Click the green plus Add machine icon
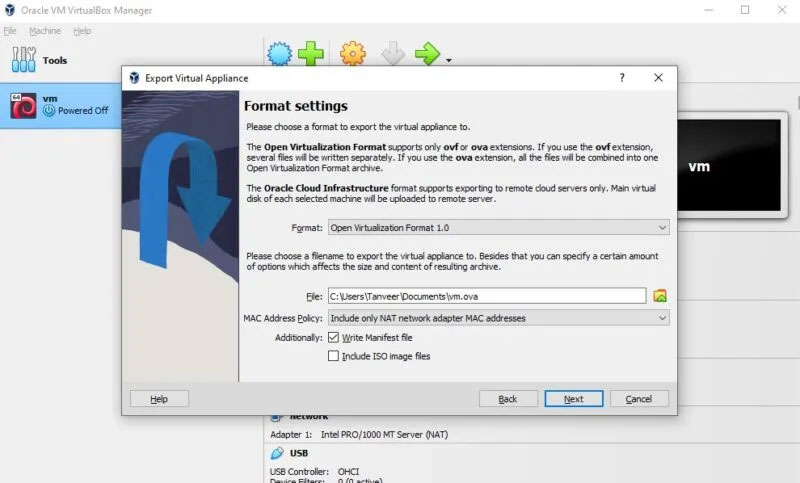 (x=311, y=54)
